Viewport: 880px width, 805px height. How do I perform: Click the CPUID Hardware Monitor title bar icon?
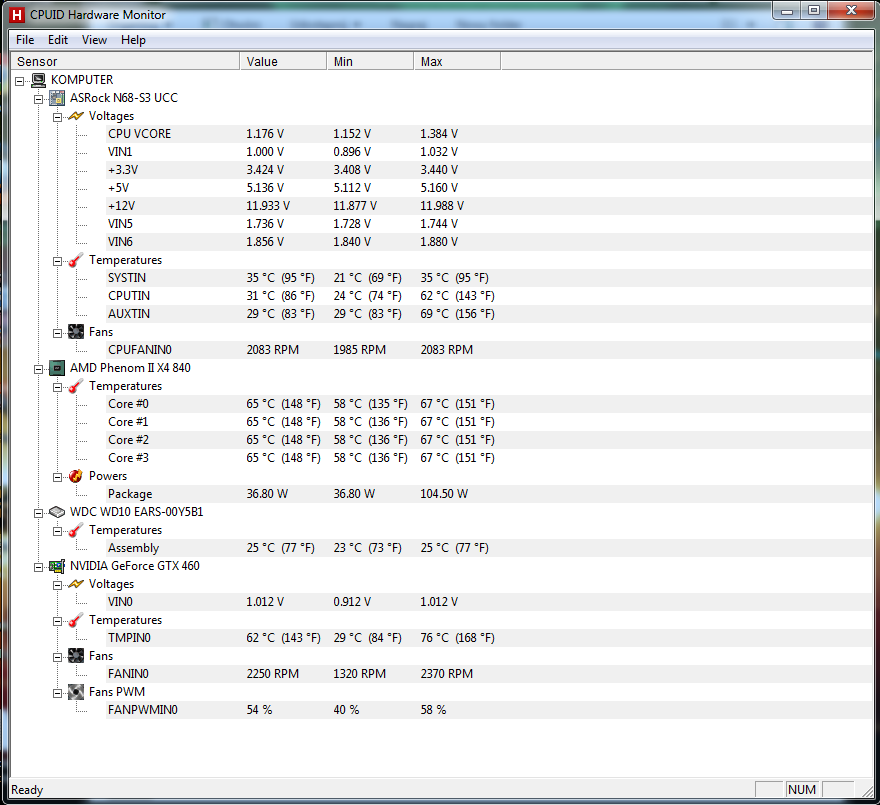click(x=17, y=15)
